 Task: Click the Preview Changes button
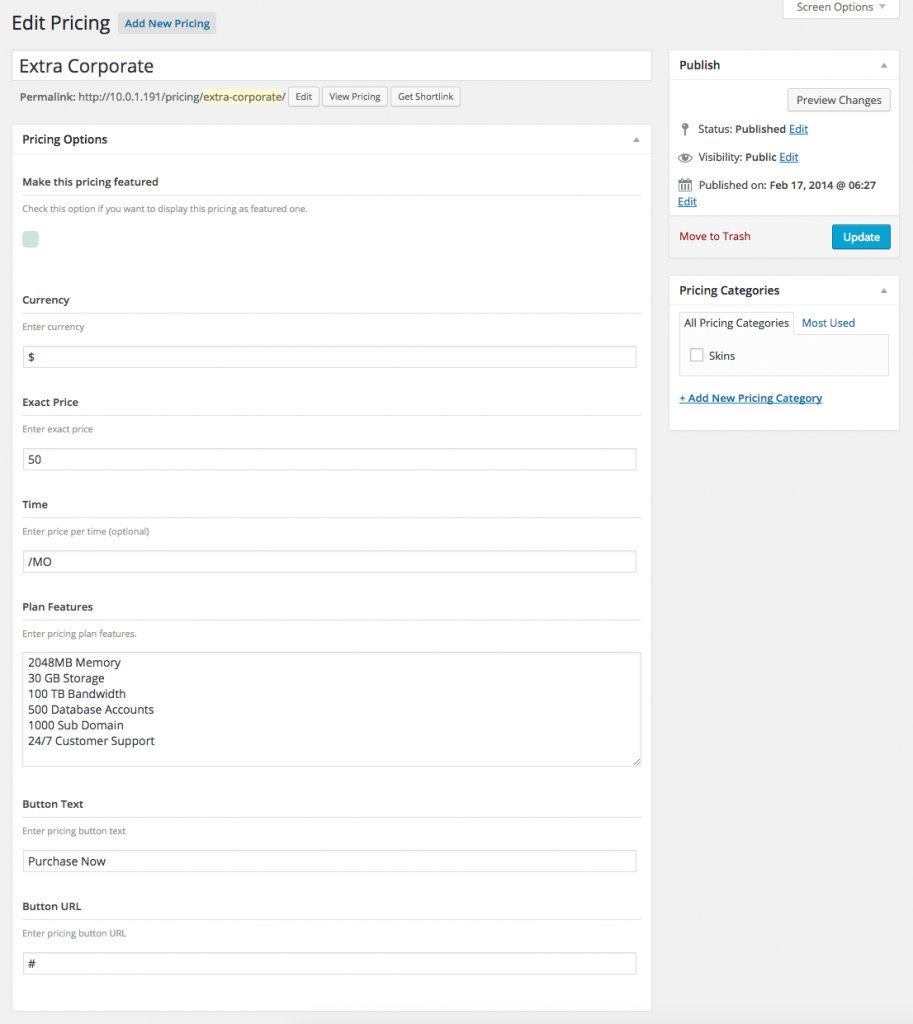pos(838,100)
